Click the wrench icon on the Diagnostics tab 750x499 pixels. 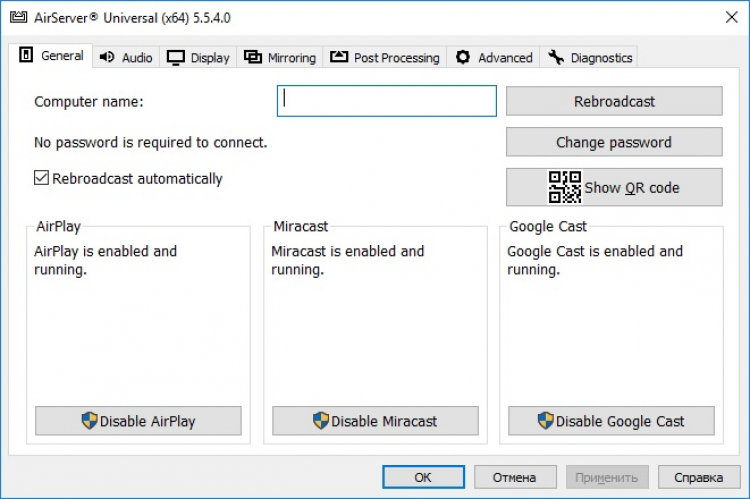(x=556, y=57)
